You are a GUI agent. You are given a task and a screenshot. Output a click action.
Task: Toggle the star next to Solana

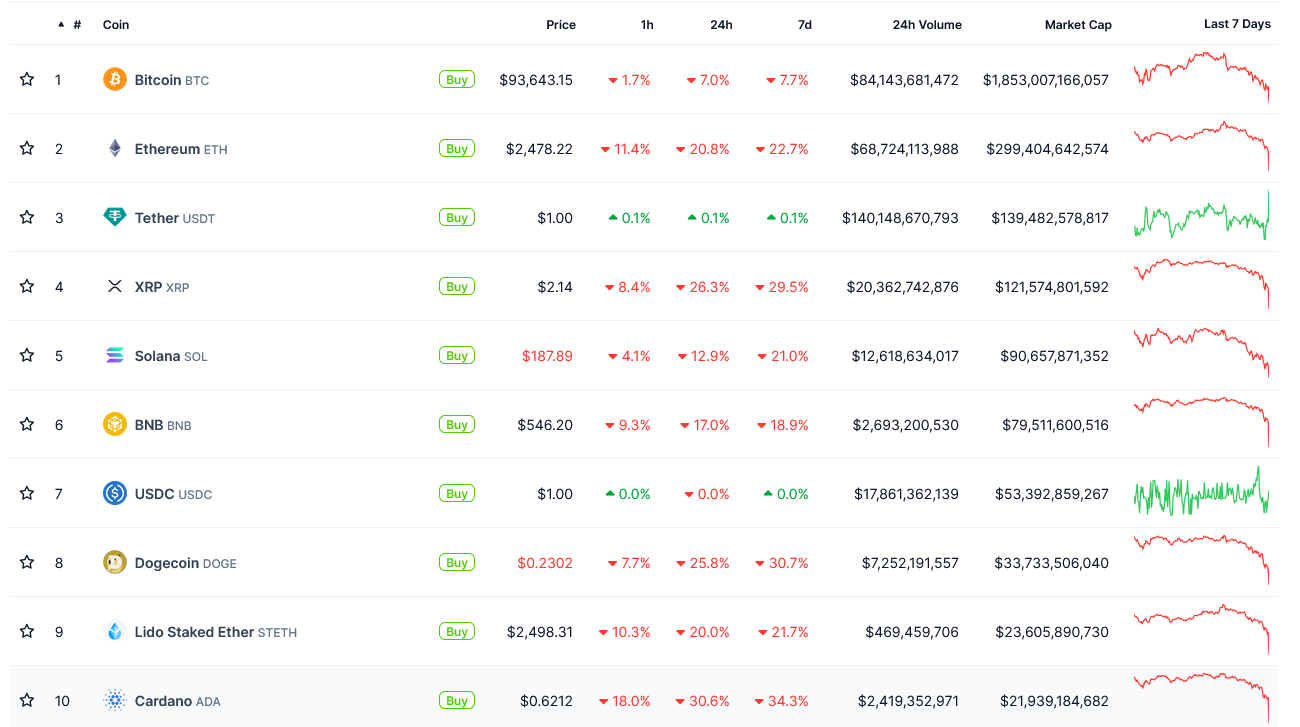27,355
